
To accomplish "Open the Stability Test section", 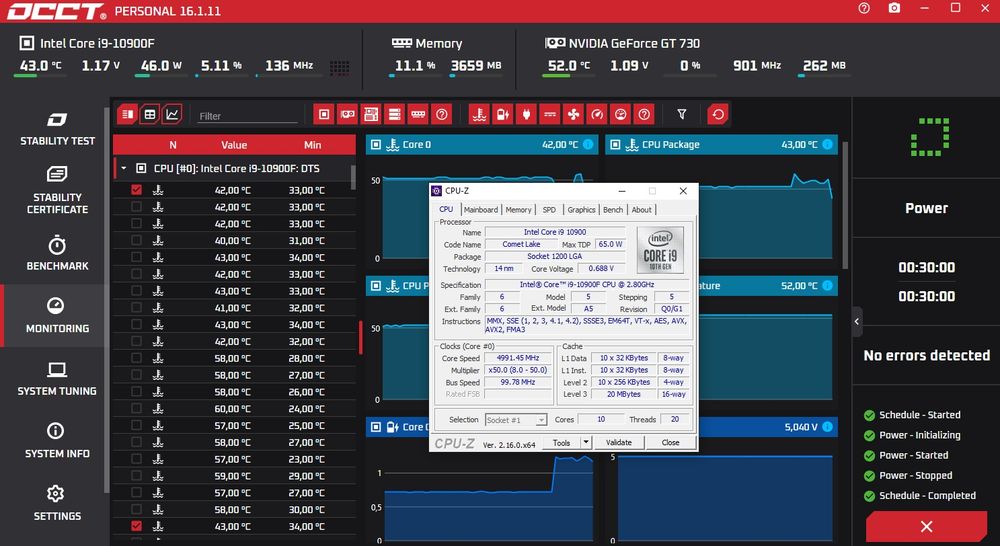I will (x=57, y=129).
